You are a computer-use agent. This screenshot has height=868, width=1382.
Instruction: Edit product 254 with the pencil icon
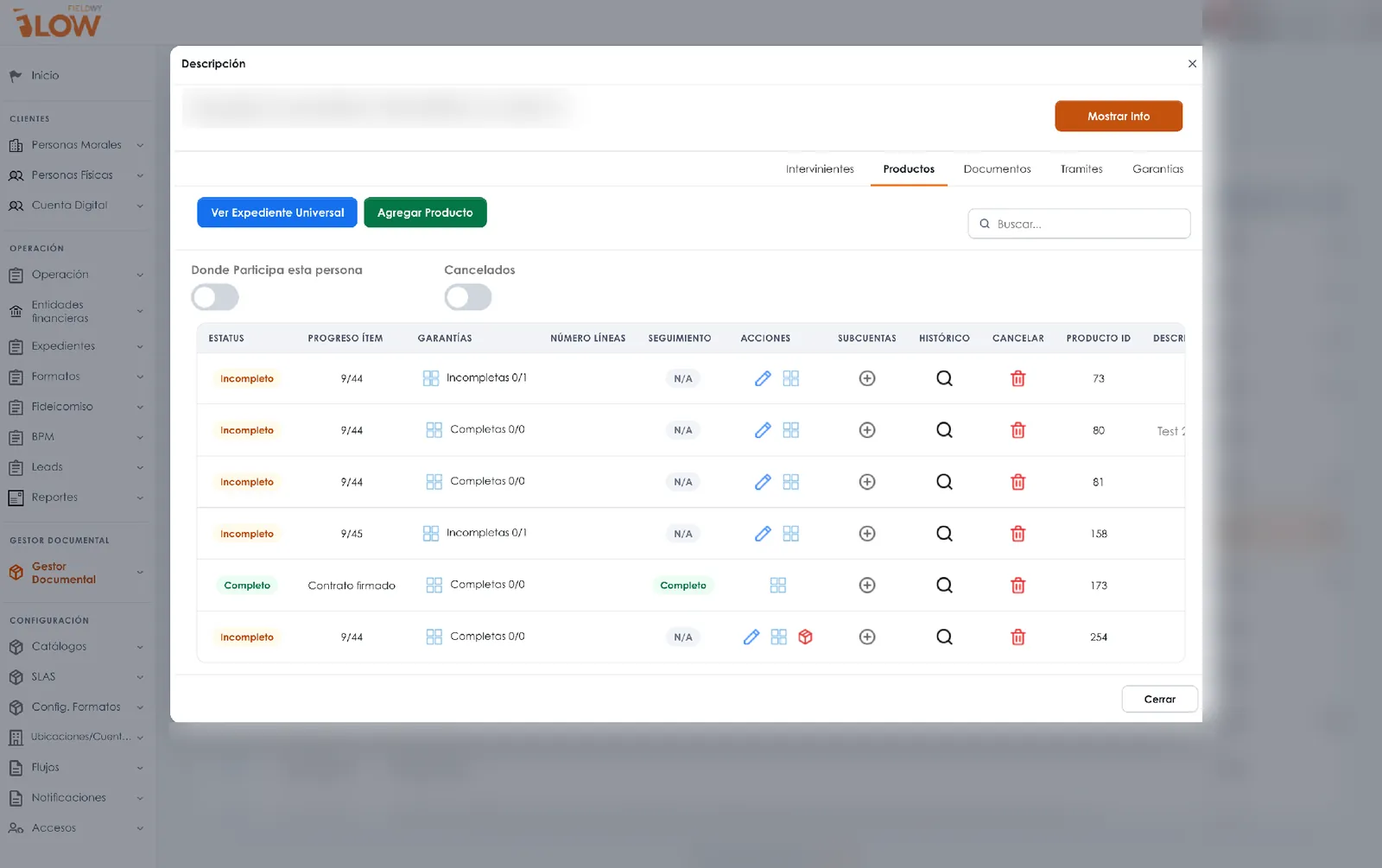point(751,637)
